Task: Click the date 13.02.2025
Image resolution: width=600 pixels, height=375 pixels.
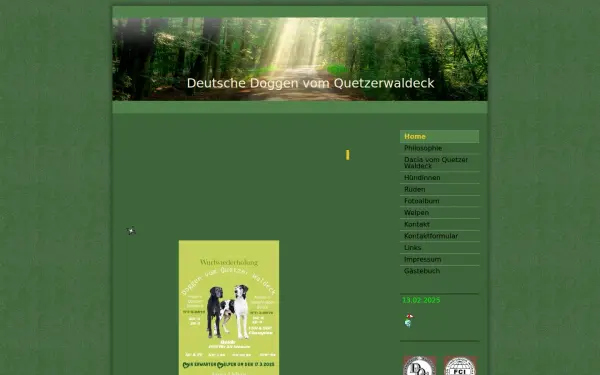Action: [421, 300]
